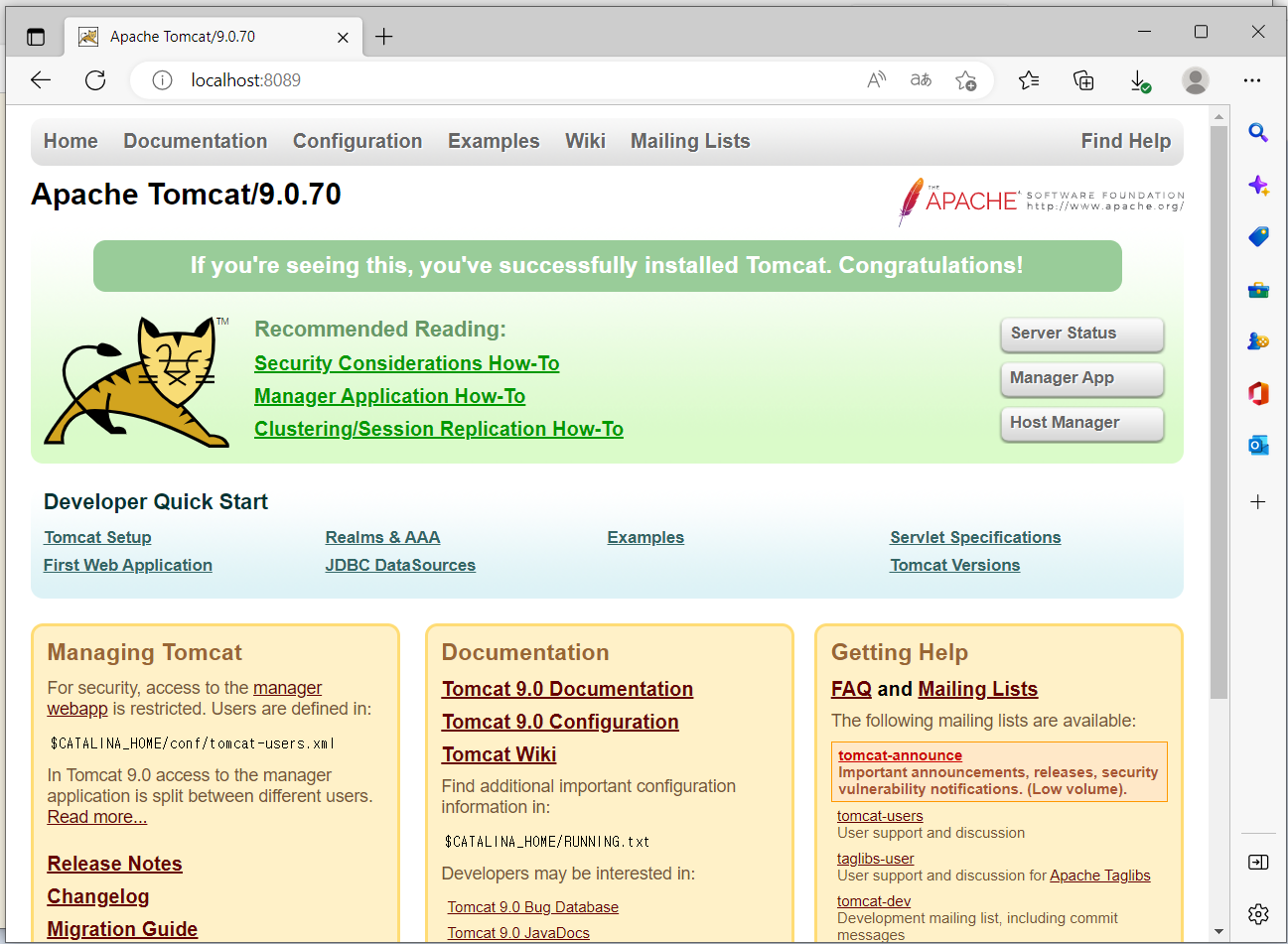
Task: Open Home in Tomcat navigation bar
Action: click(x=71, y=141)
